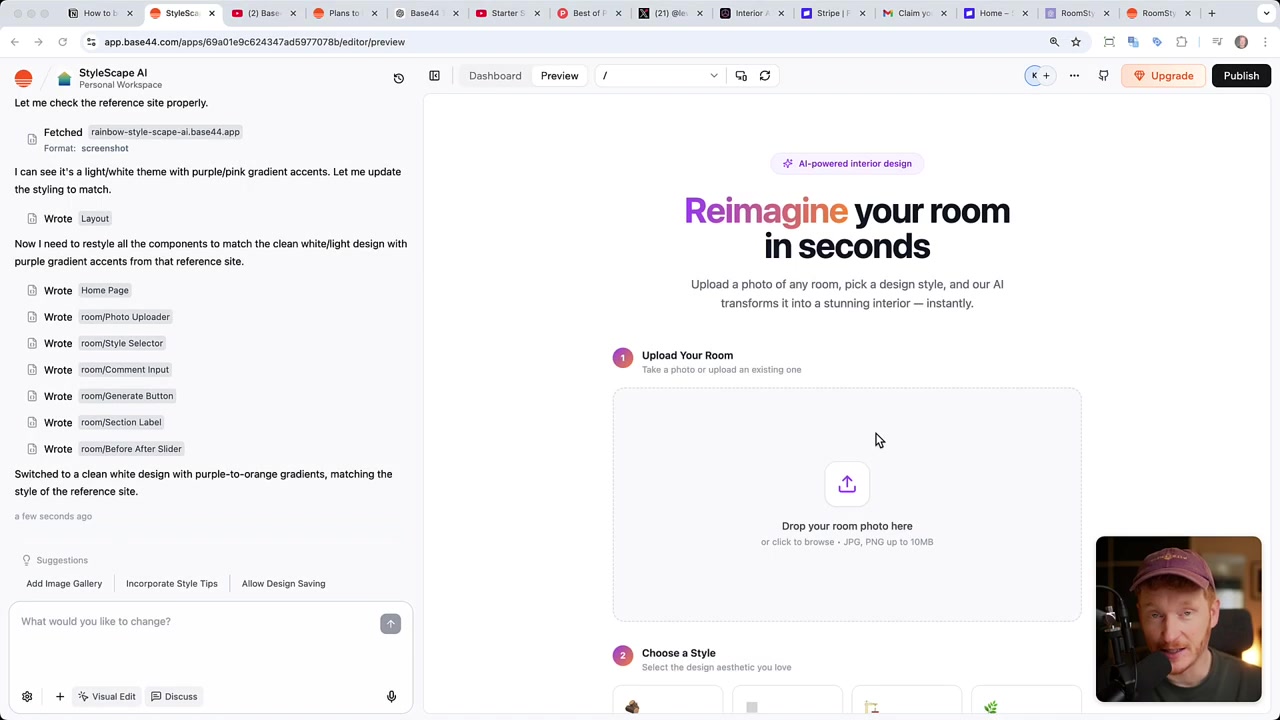
Task: Bookmark this page with the star icon
Action: point(1076,42)
